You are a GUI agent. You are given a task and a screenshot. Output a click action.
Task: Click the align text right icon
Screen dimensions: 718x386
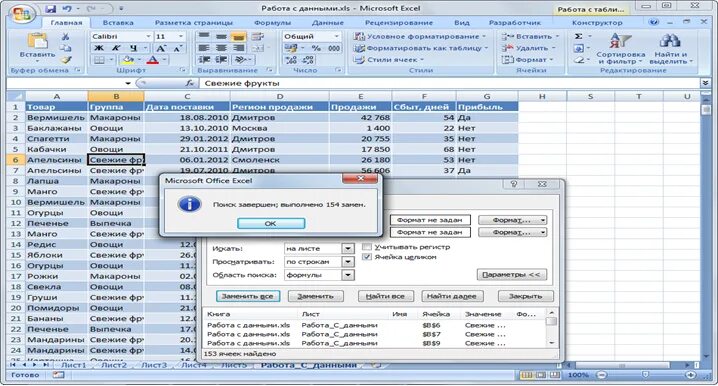(x=238, y=48)
